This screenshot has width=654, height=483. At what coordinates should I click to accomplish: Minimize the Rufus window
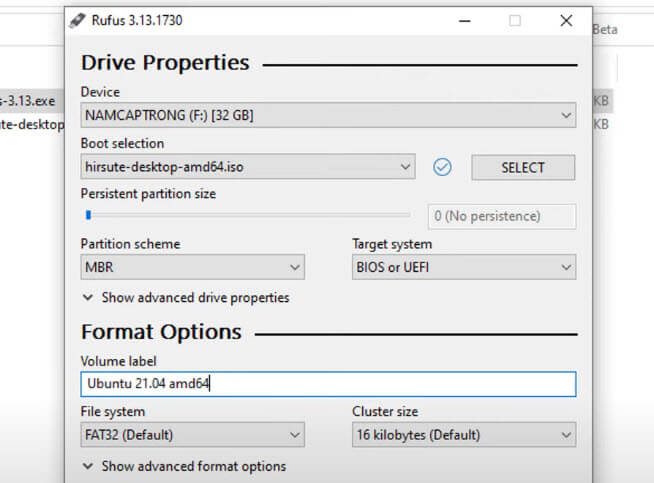465,20
